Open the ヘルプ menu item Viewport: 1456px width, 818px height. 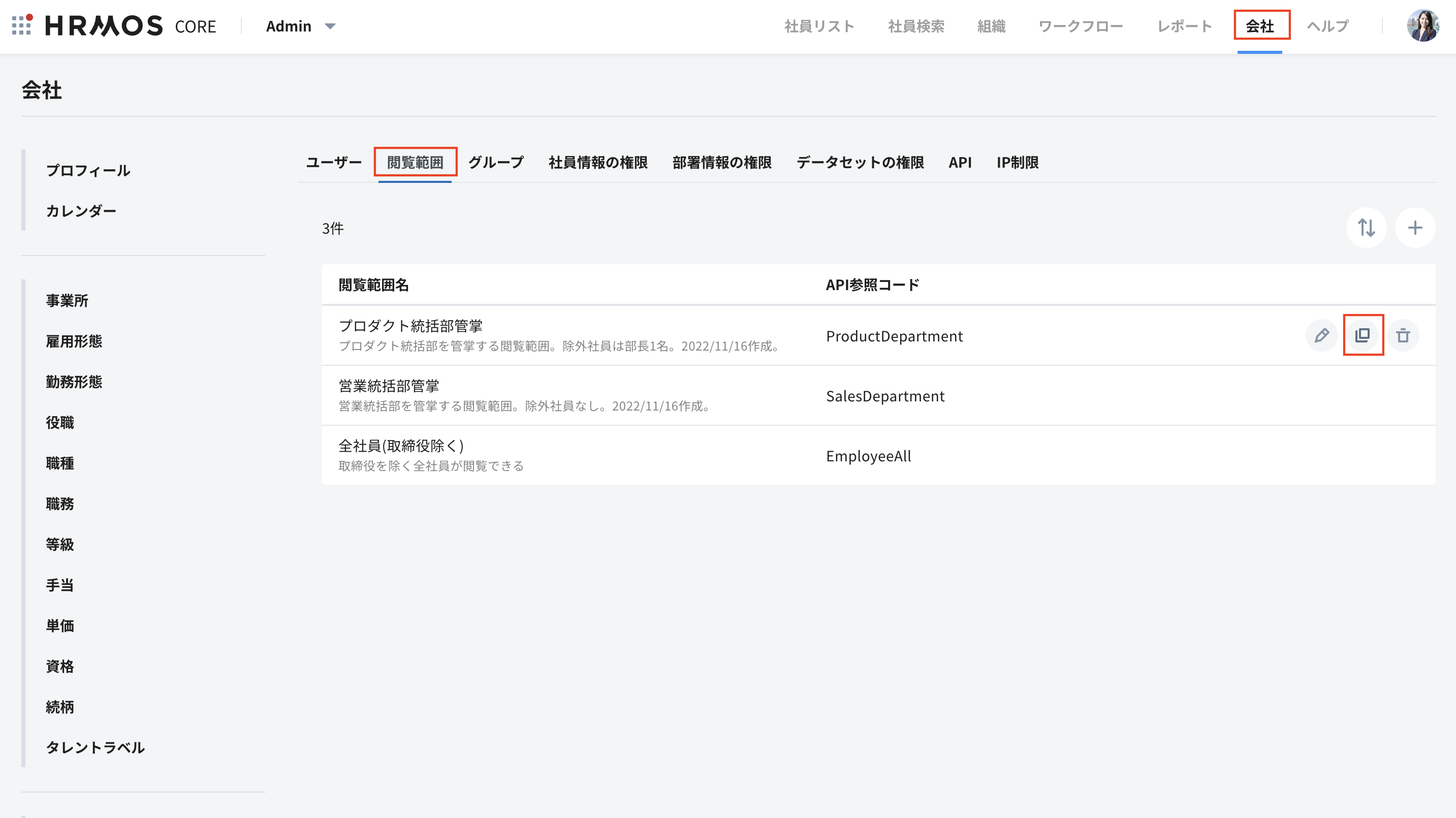tap(1327, 26)
